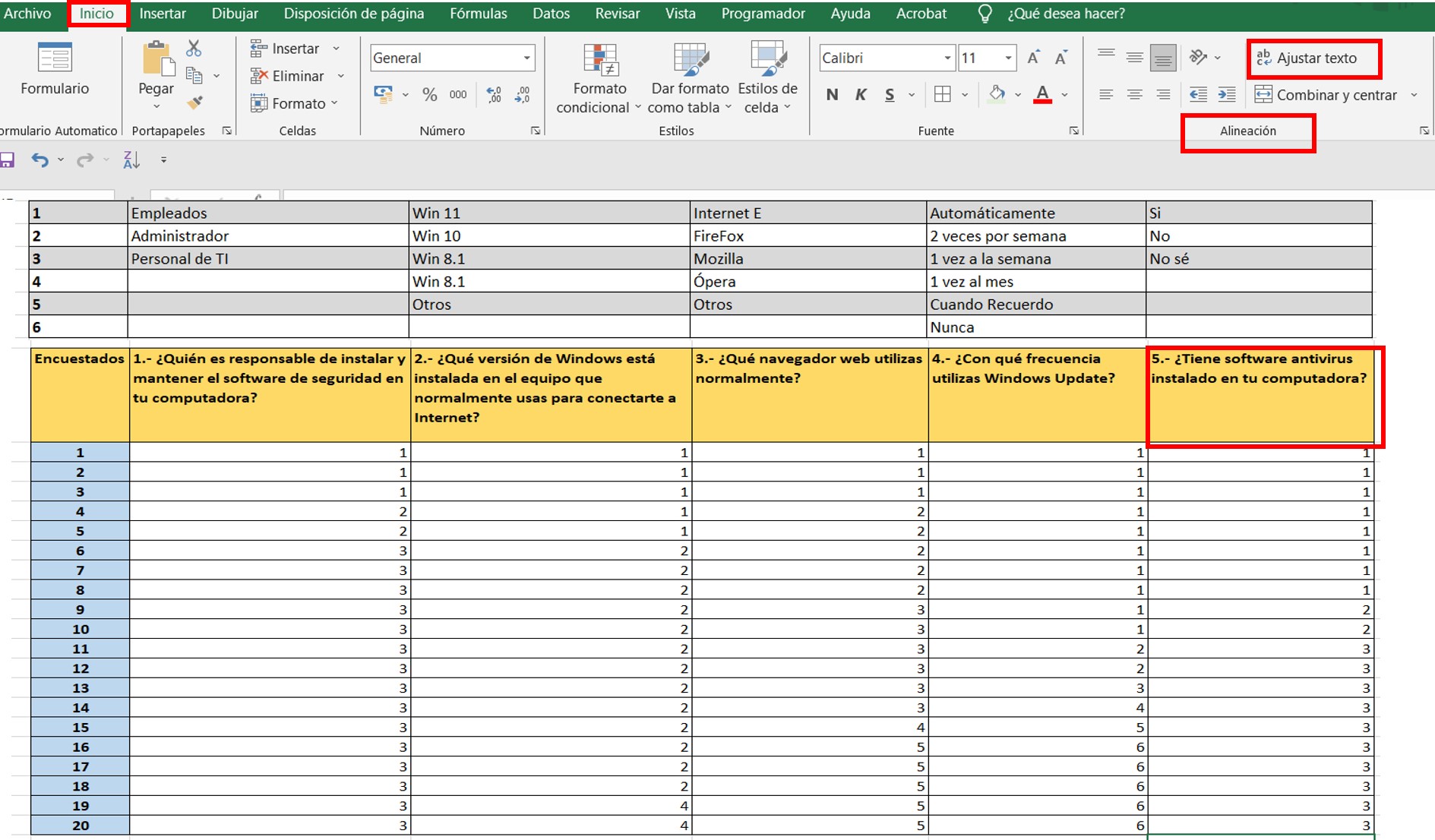The height and width of the screenshot is (840, 1435).
Task: Apply percent style format
Action: tap(430, 95)
